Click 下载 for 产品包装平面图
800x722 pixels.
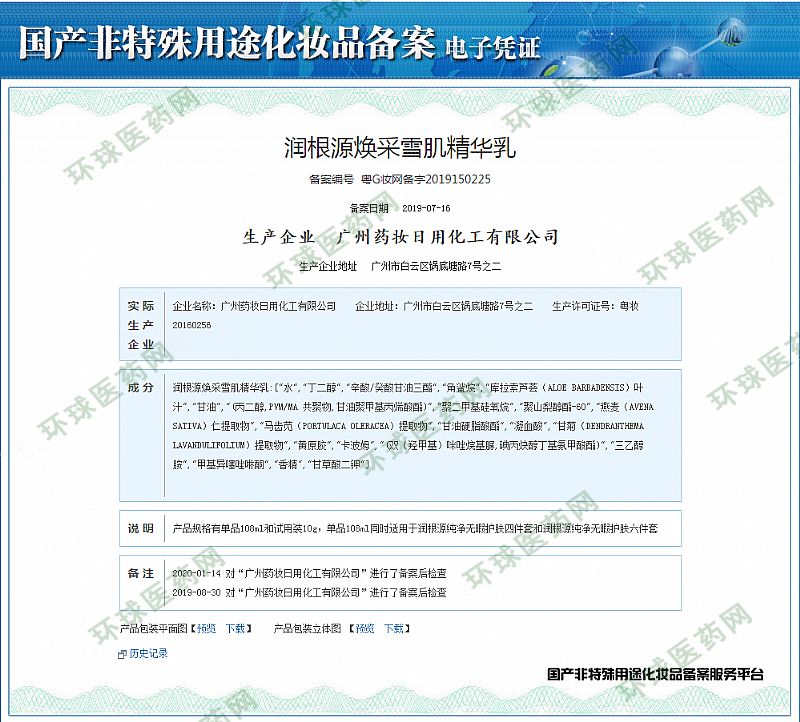[235, 629]
